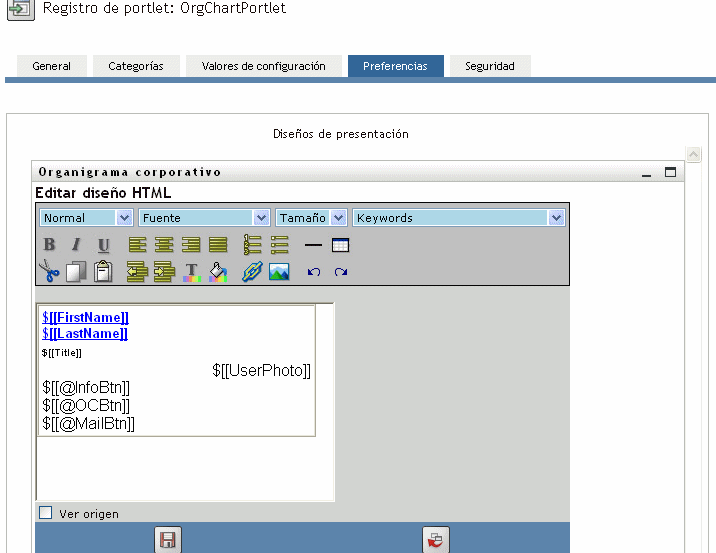Choose background color with paint bucket
This screenshot has height=553, width=716.
(218, 272)
